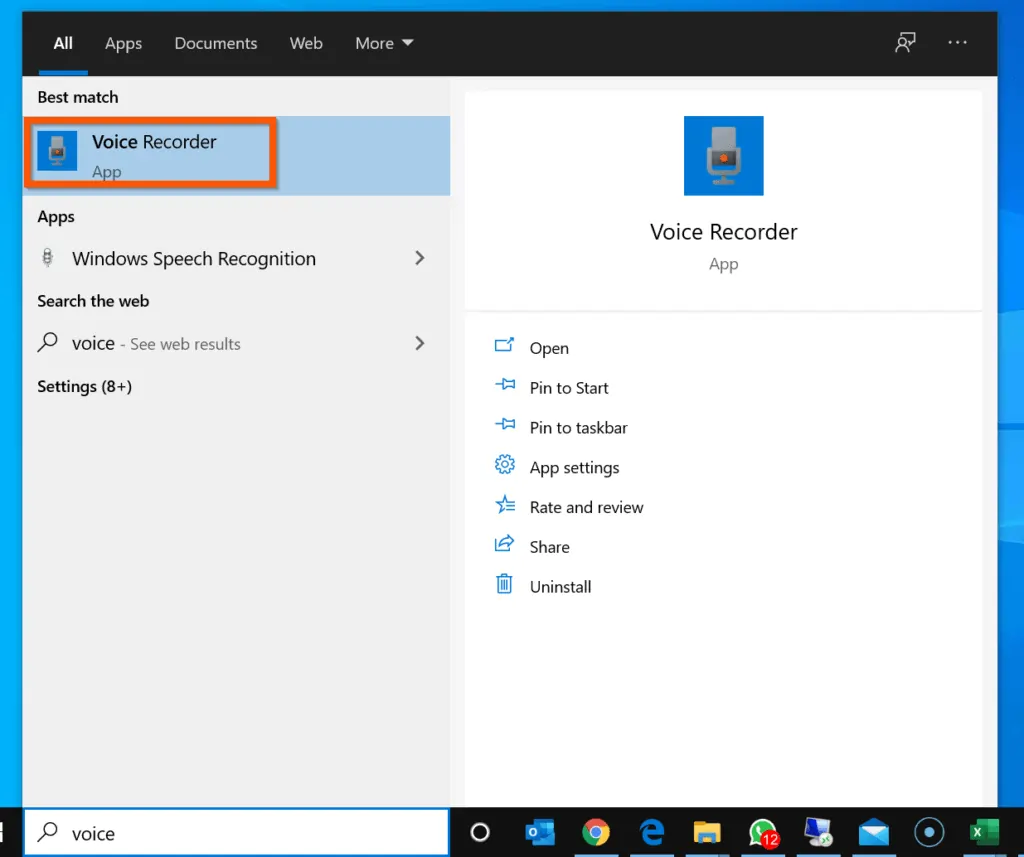Expand Windows Speech Recognition results
The height and width of the screenshot is (857, 1024).
(419, 258)
